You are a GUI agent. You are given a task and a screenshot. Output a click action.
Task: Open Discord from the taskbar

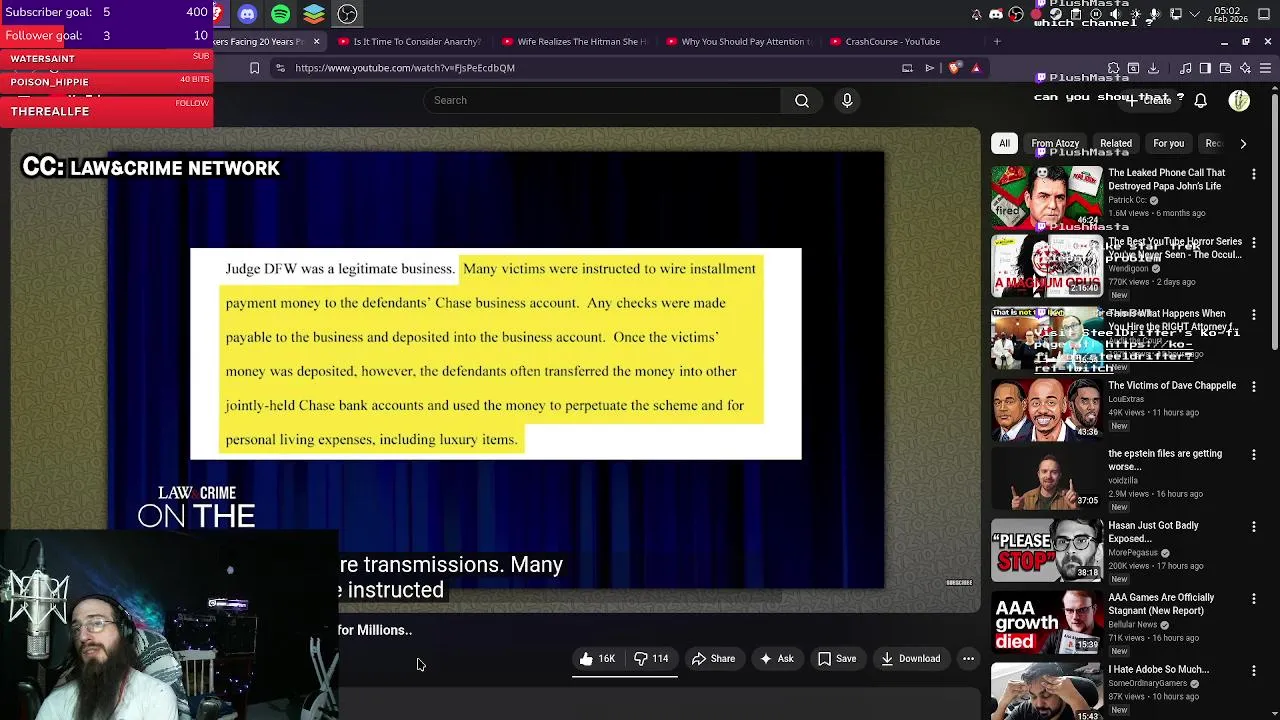tap(247, 14)
